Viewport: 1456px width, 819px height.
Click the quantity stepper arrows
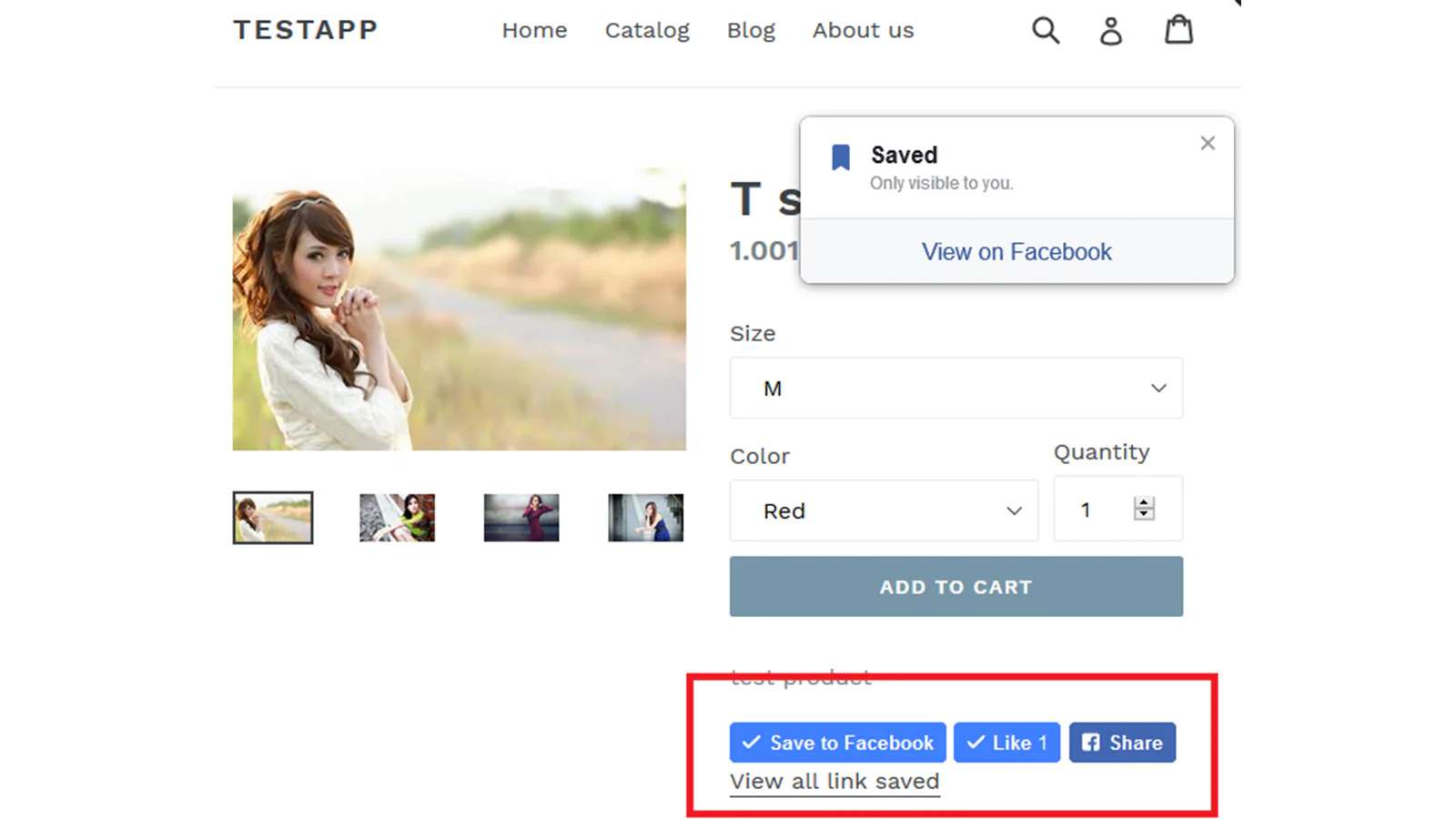[x=1144, y=509]
